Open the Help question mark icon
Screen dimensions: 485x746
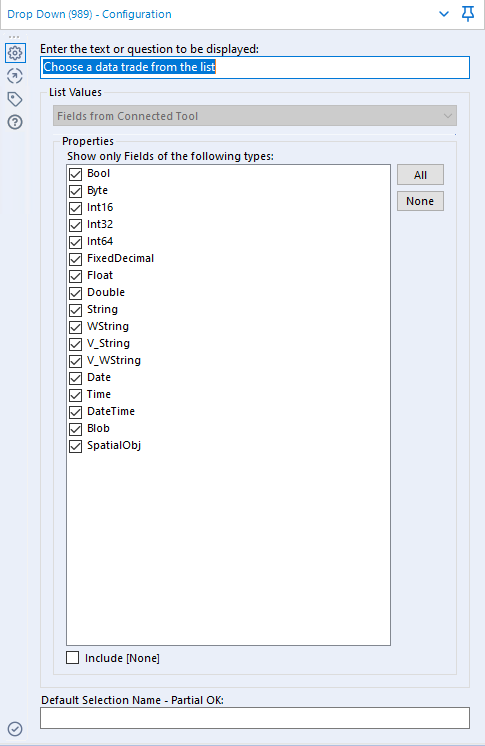(x=15, y=122)
